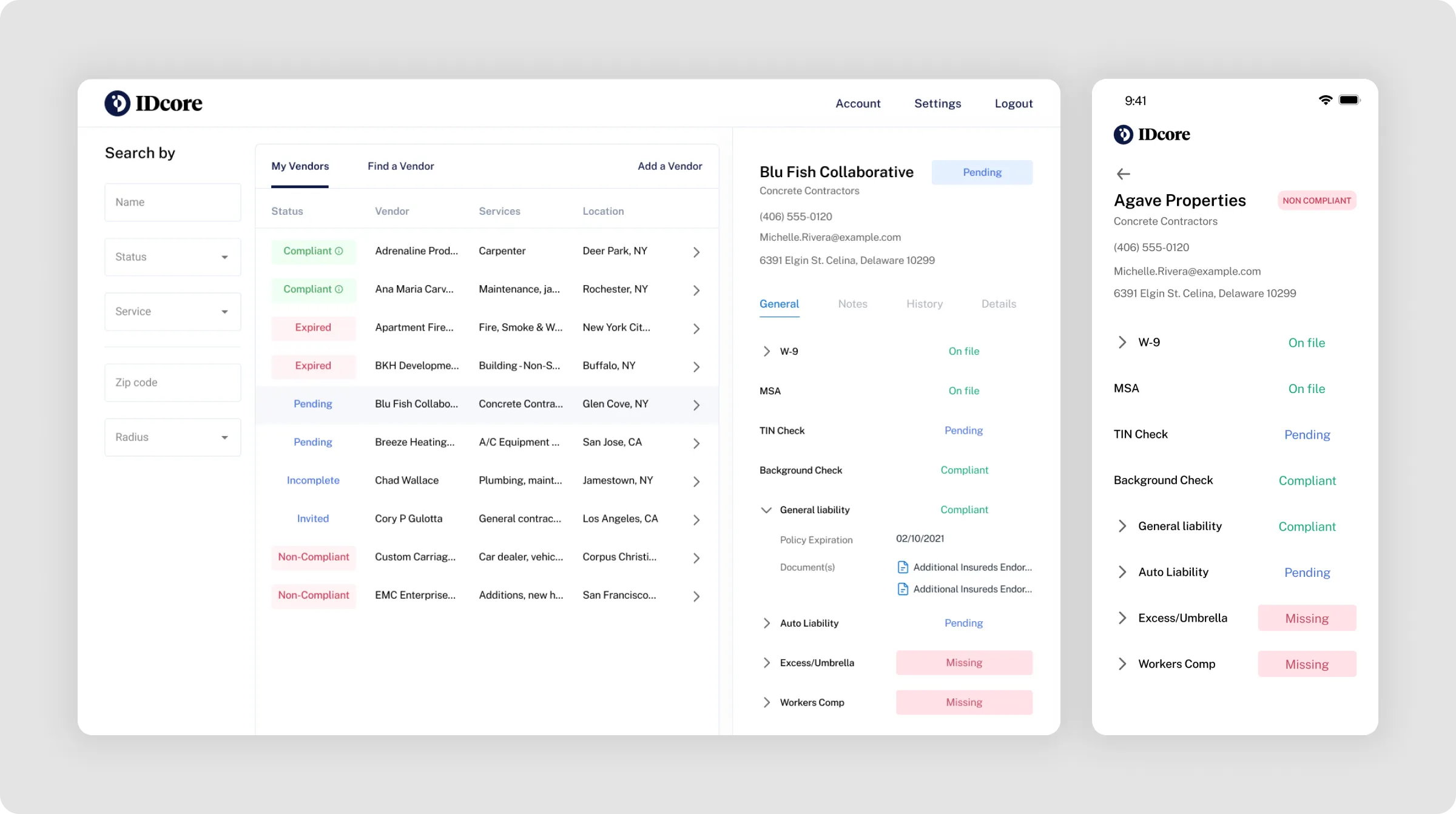Click the Zip code input field

(x=172, y=383)
